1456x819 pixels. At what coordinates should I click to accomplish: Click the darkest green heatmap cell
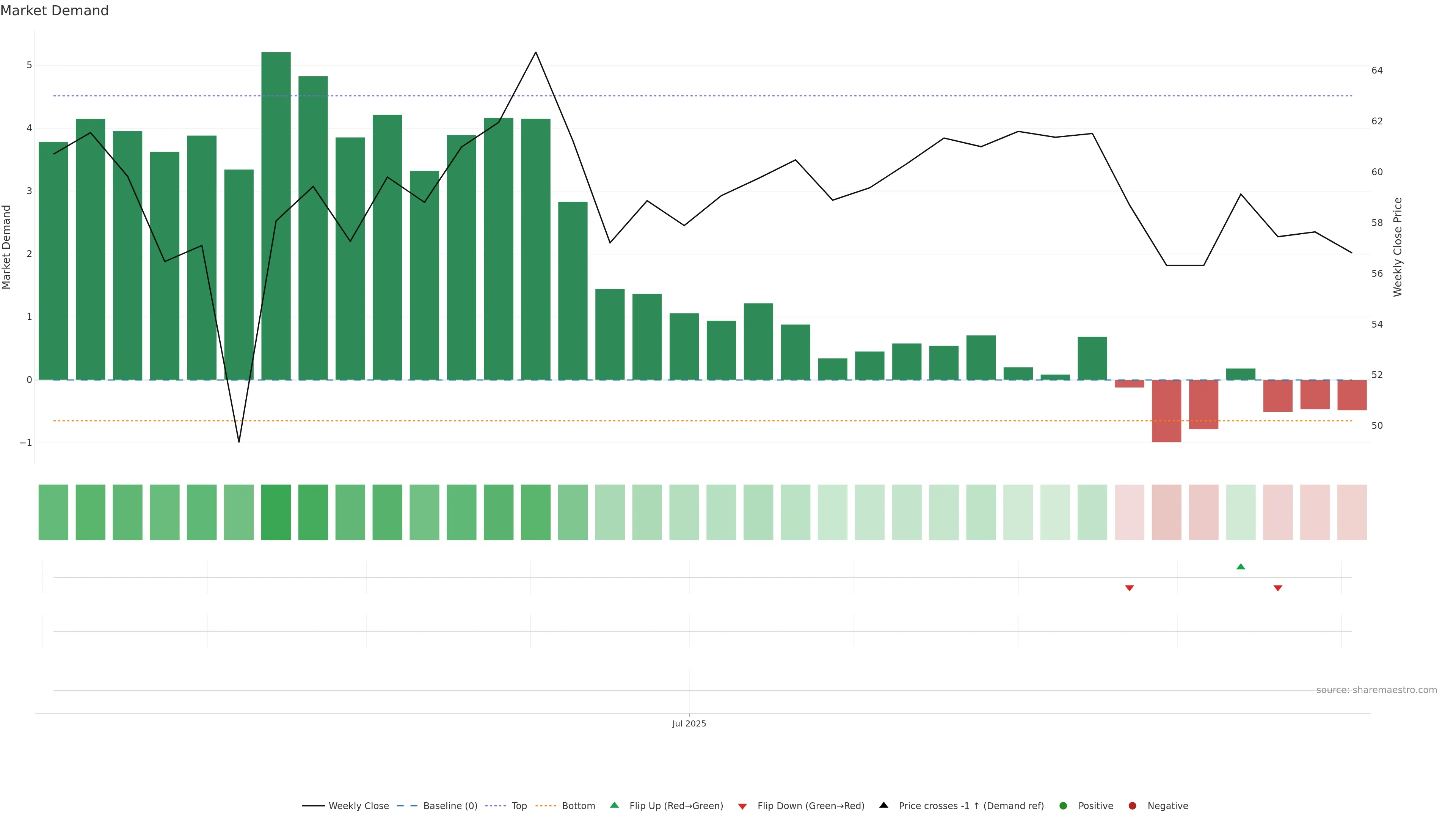click(276, 512)
